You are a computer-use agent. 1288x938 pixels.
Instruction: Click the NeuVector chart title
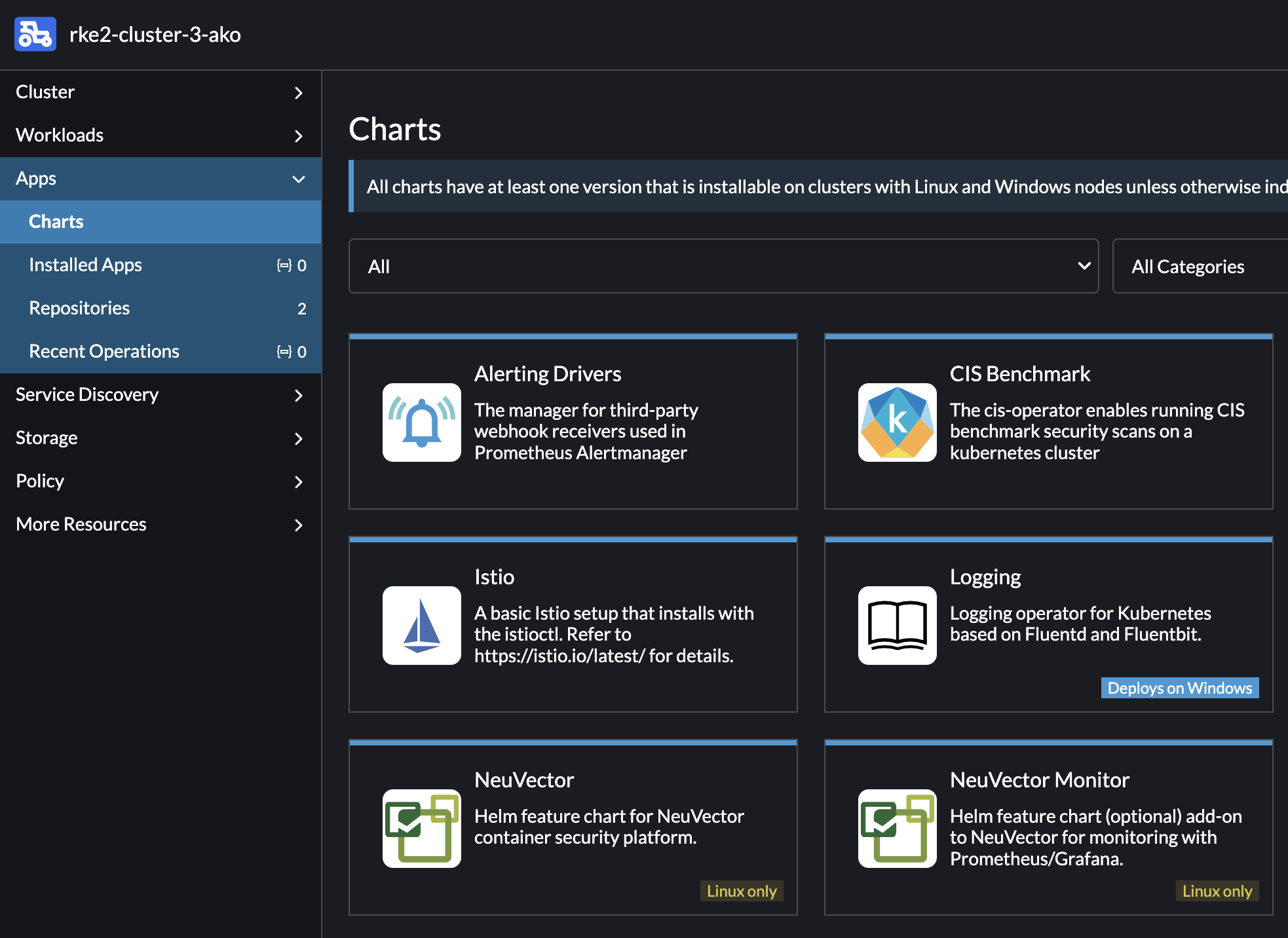[524, 780]
